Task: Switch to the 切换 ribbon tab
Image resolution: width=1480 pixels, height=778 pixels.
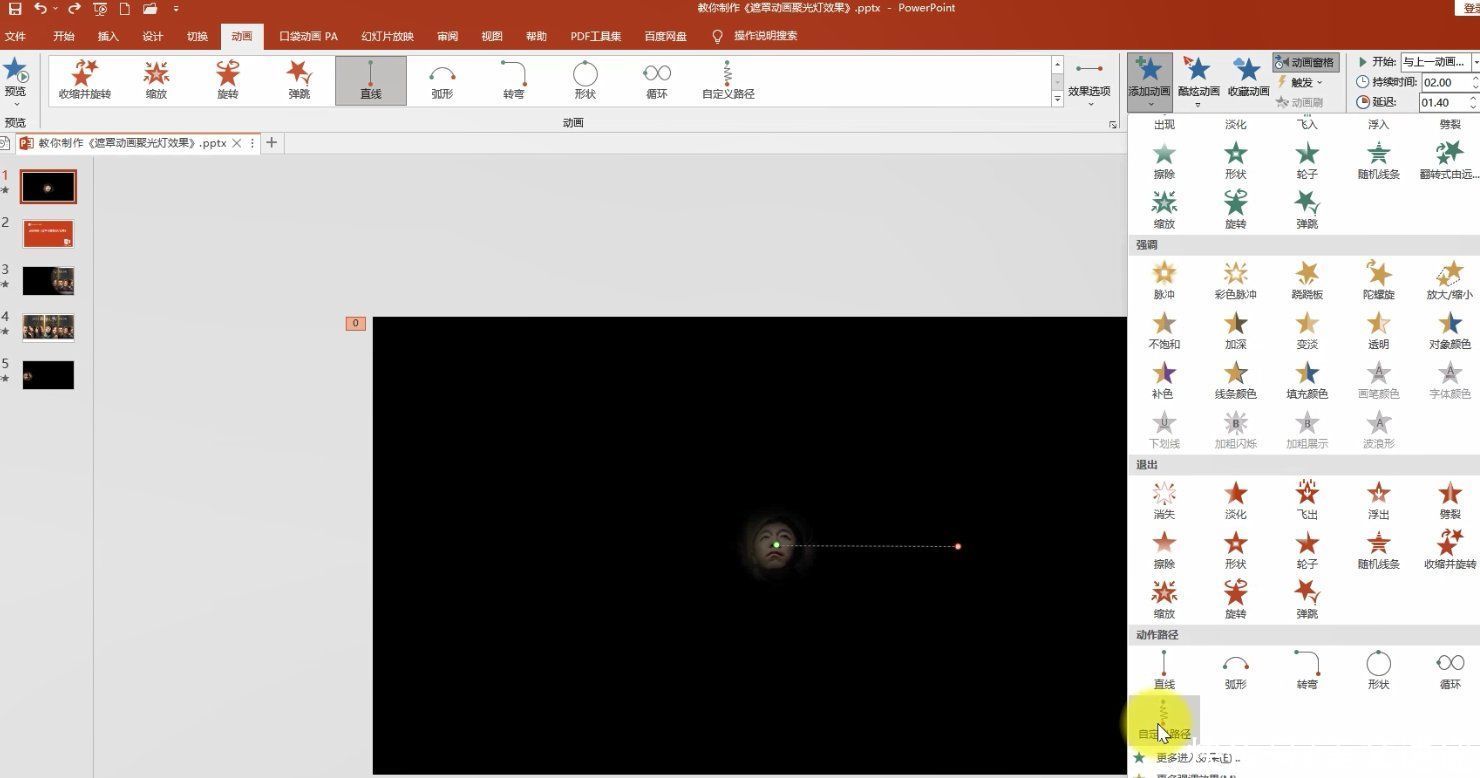Action: (x=197, y=36)
